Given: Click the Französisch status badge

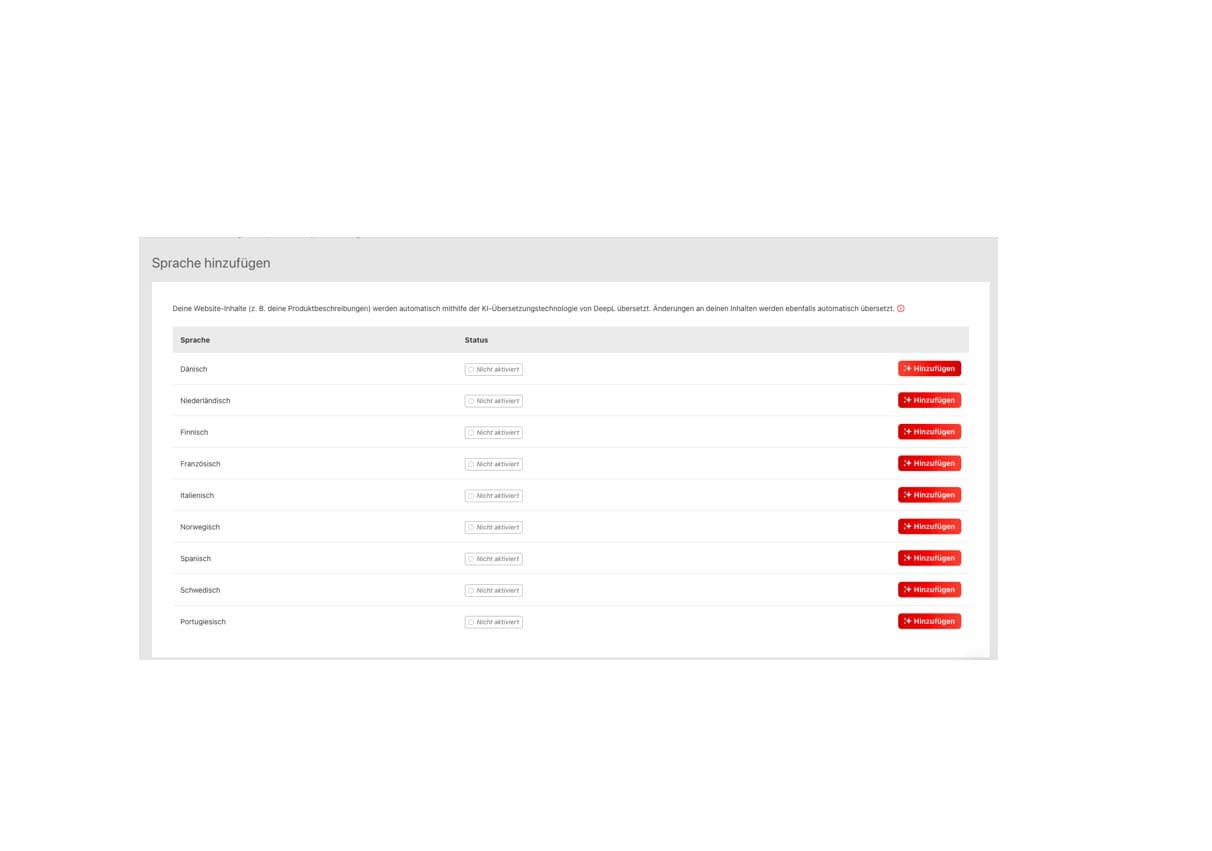Looking at the screenshot, I should 493,464.
